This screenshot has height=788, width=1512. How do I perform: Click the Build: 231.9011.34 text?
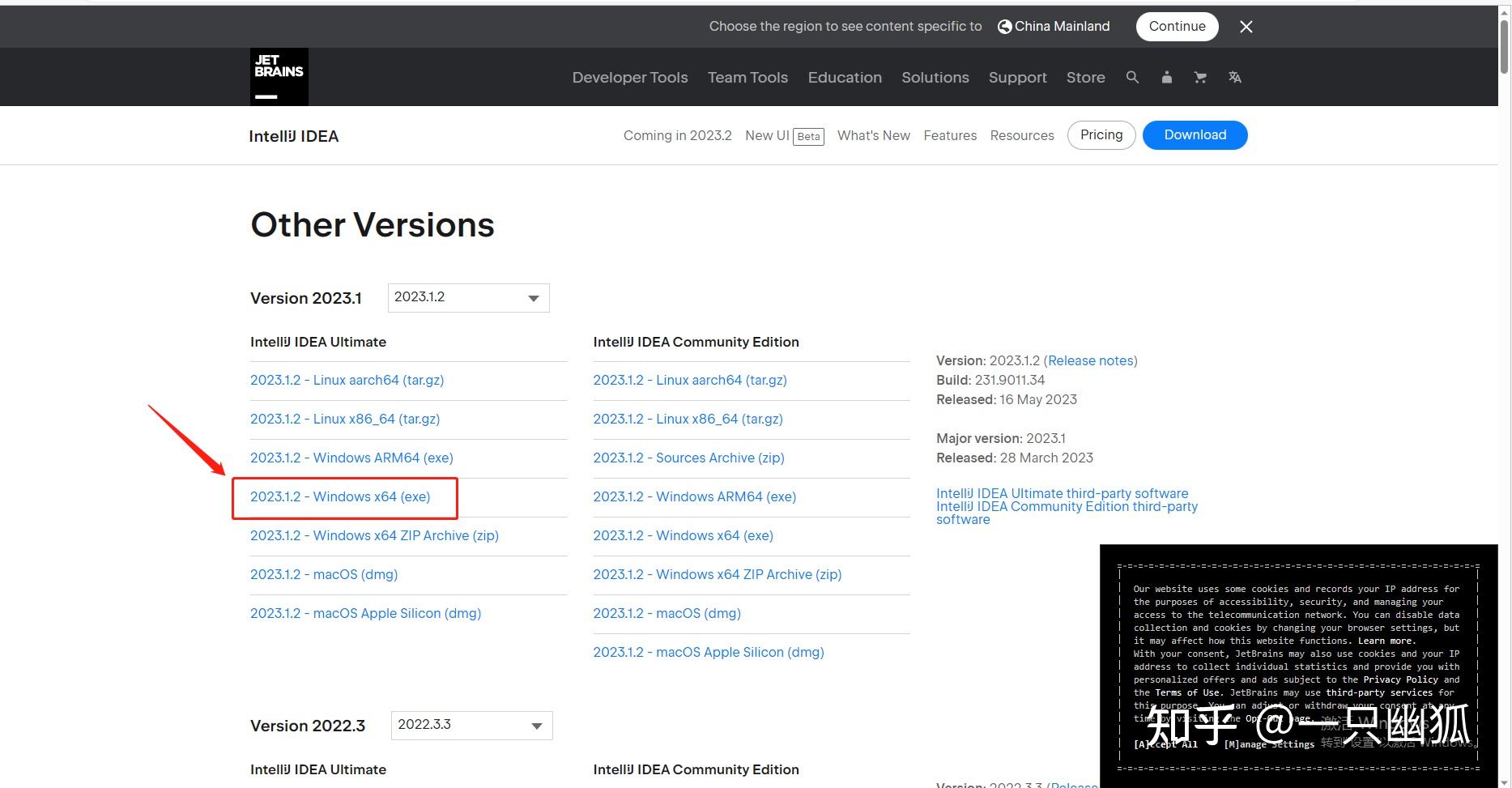click(x=990, y=380)
